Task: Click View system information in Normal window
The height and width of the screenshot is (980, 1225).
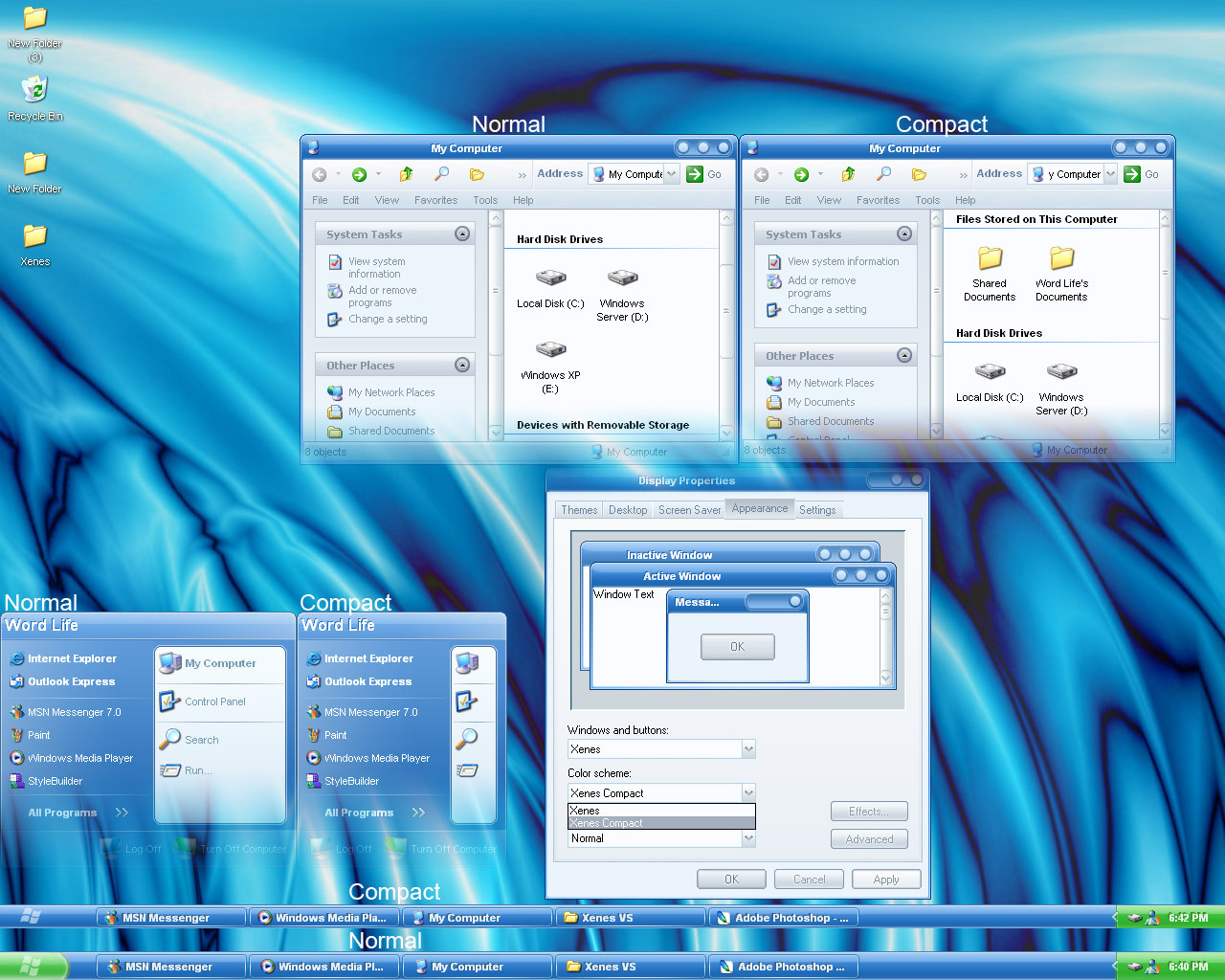Action: point(376,267)
